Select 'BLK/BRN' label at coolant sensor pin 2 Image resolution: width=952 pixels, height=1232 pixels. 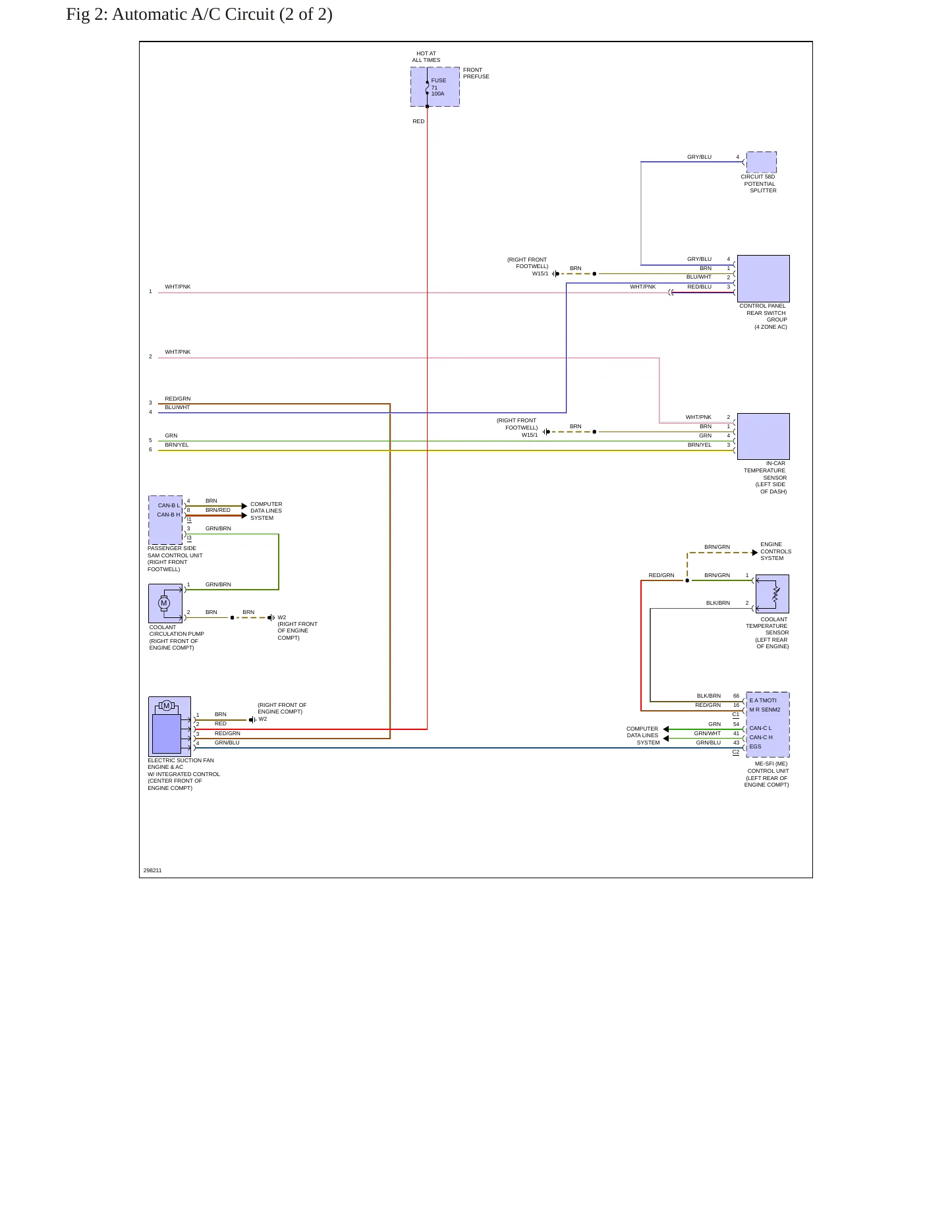click(x=717, y=603)
